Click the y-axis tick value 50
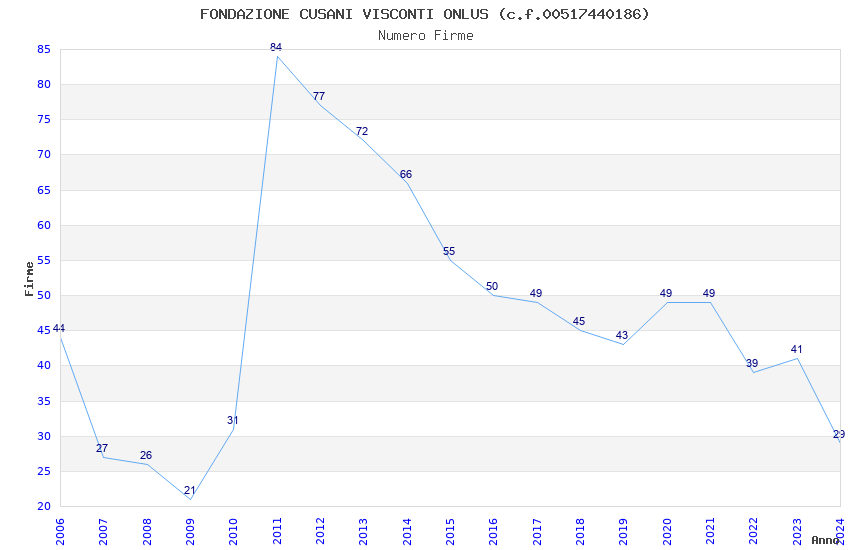This screenshot has height=550, width=850. tap(44, 295)
